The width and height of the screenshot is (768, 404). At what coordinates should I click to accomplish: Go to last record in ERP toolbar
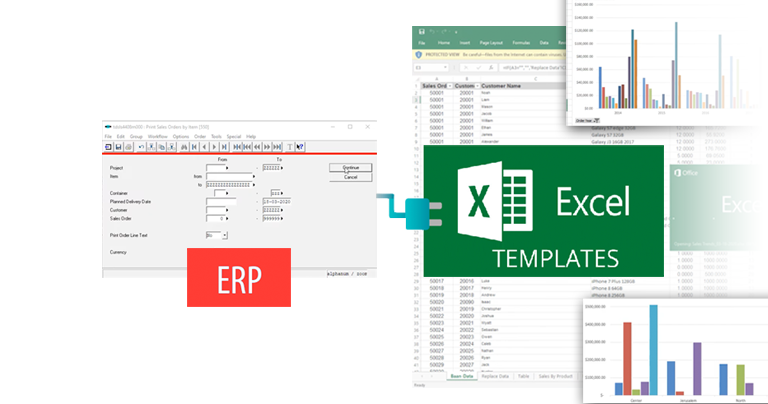click(224, 147)
